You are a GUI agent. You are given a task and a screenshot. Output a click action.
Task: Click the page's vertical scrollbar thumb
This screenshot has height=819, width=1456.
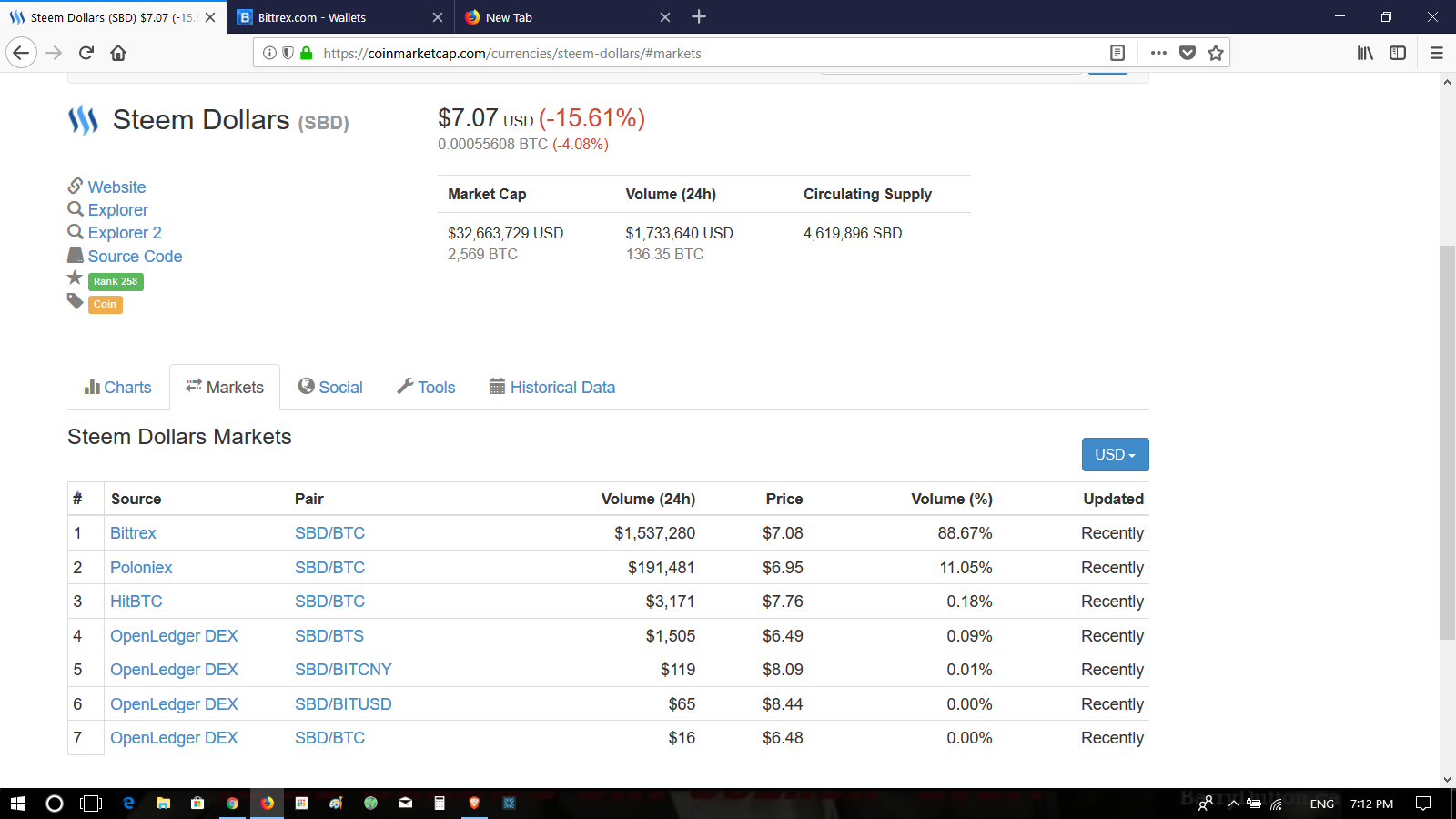pos(1447,442)
